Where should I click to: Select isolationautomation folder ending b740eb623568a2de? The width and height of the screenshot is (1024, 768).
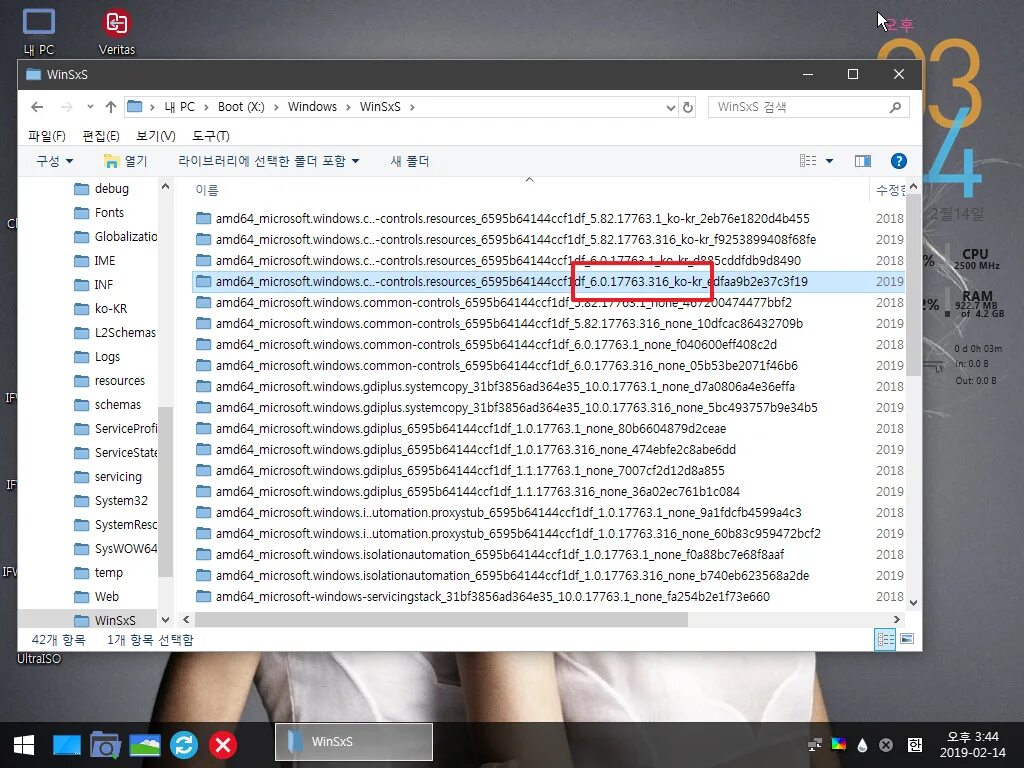[x=502, y=576]
